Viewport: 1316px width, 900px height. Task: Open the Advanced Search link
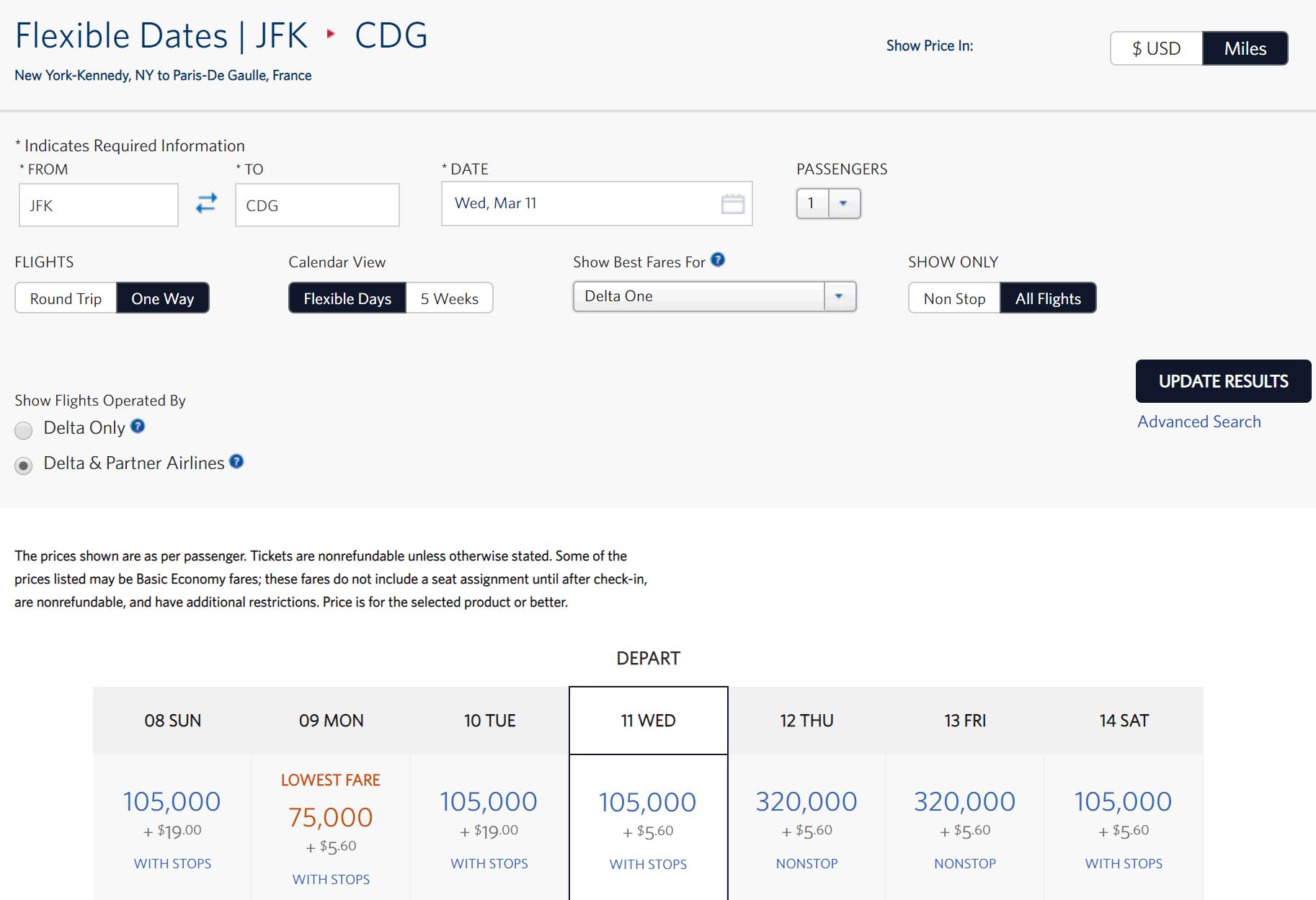(1199, 422)
